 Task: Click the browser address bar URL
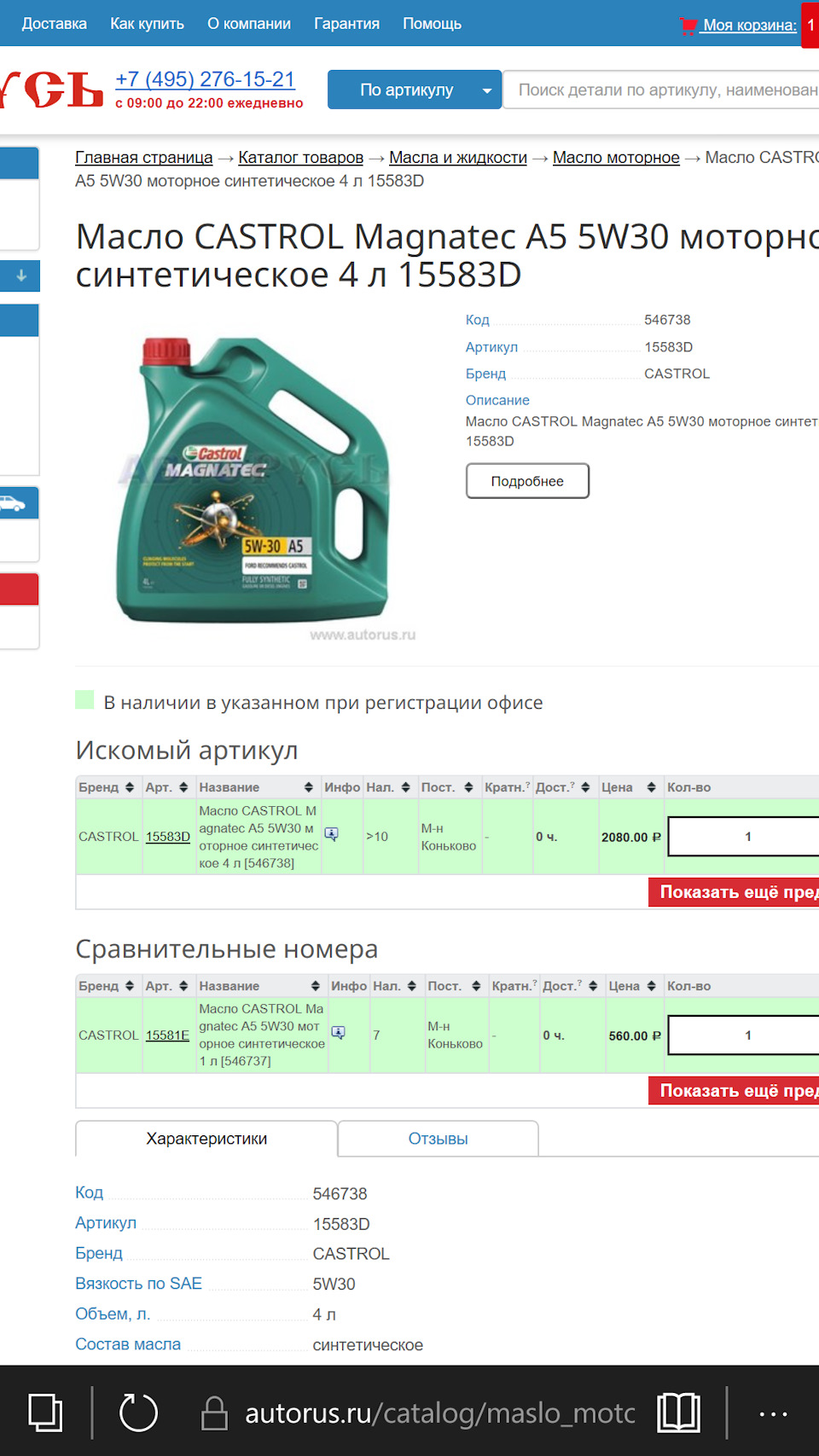[x=440, y=1413]
